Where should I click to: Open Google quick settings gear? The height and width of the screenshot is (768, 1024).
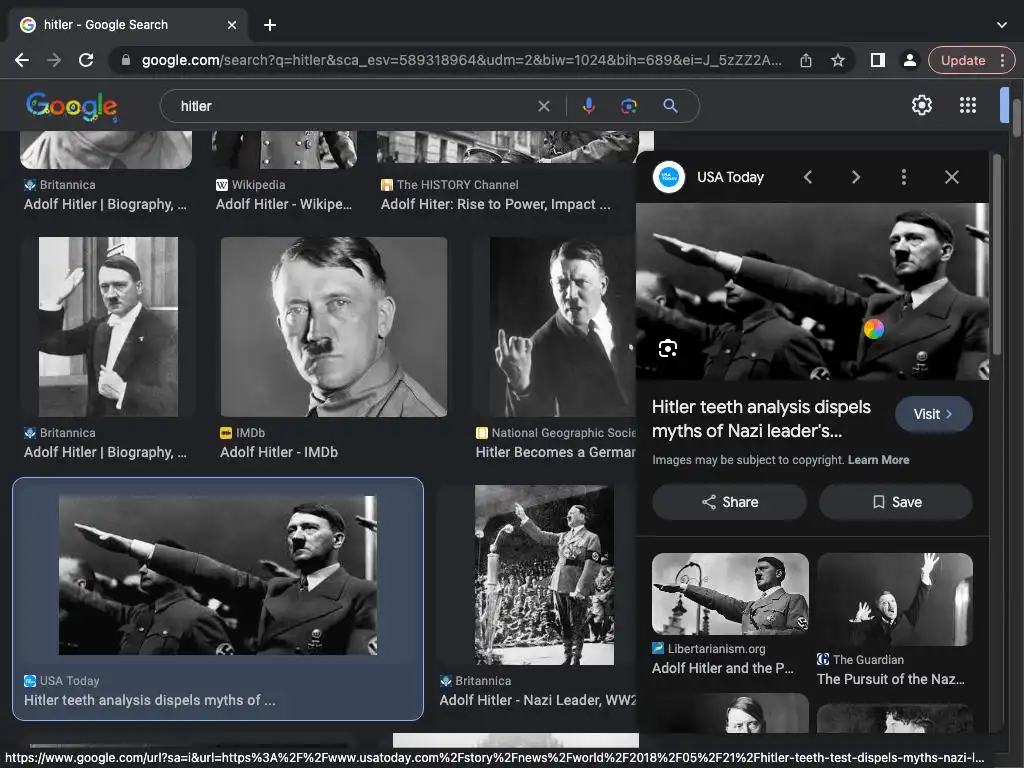[x=921, y=105]
